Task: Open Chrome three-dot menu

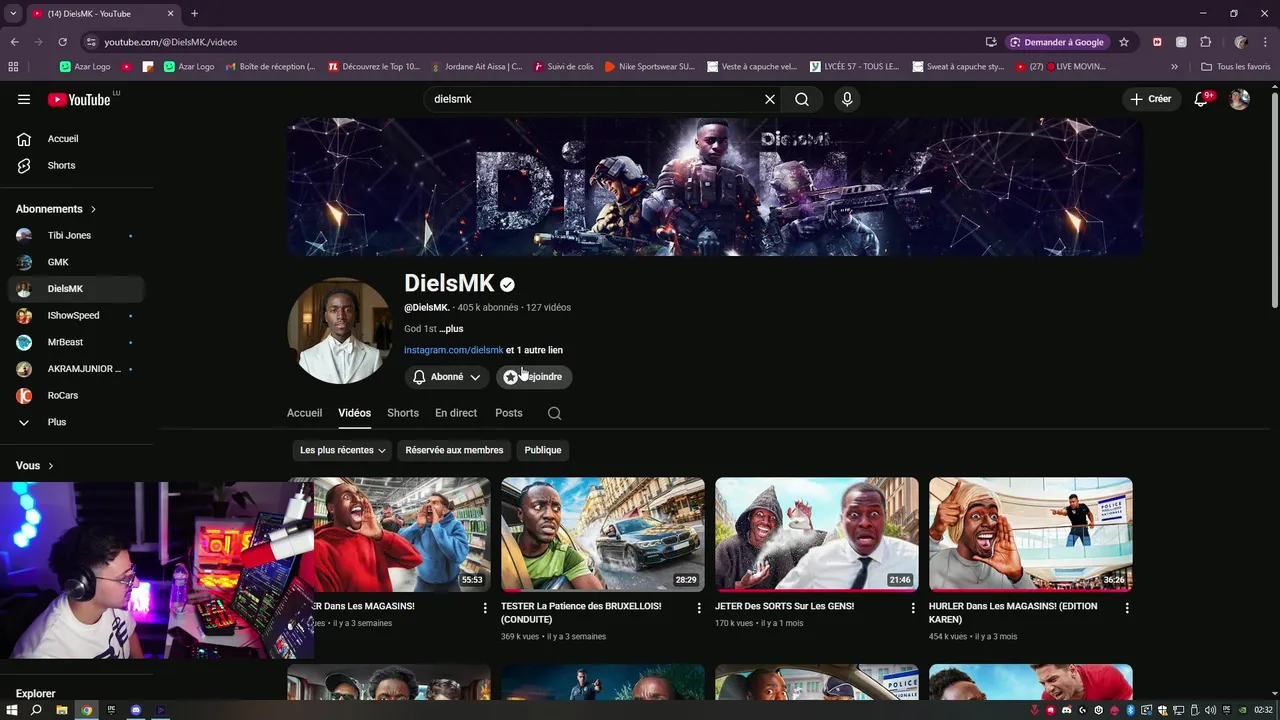Action: [1264, 42]
